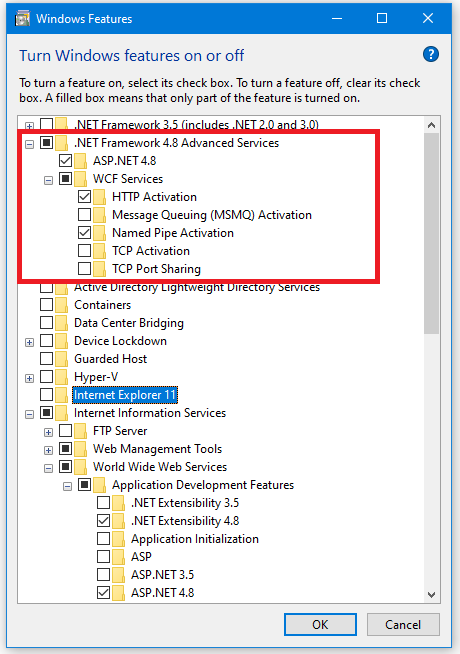Check the Message Queuing (MSMQ) Activation box

point(85,215)
